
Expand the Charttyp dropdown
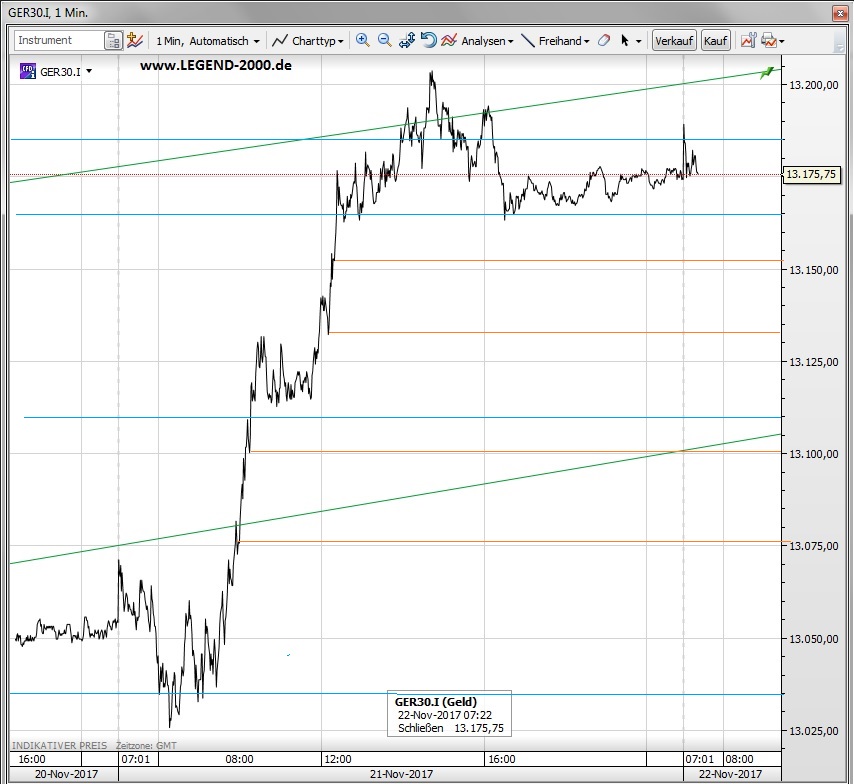point(309,41)
